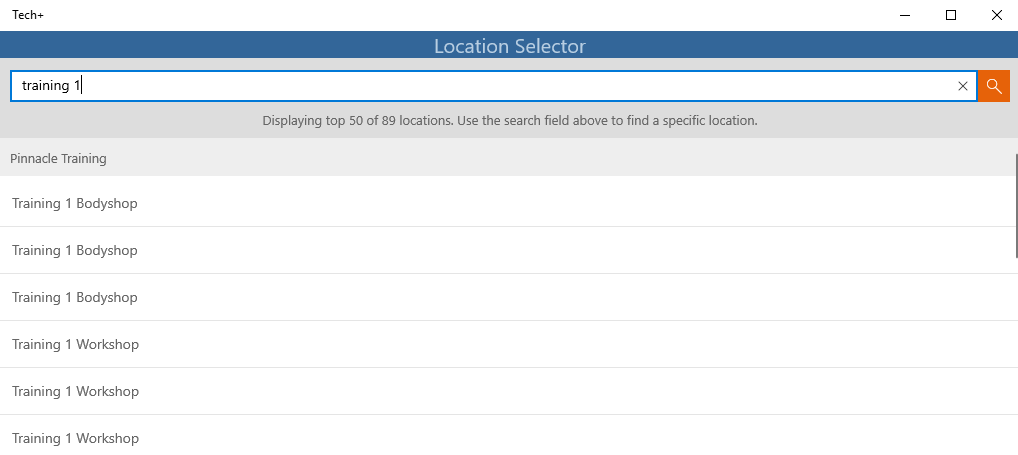1018x455 pixels.
Task: Click the scrollbar track below the thumb
Action: pos(1015,357)
